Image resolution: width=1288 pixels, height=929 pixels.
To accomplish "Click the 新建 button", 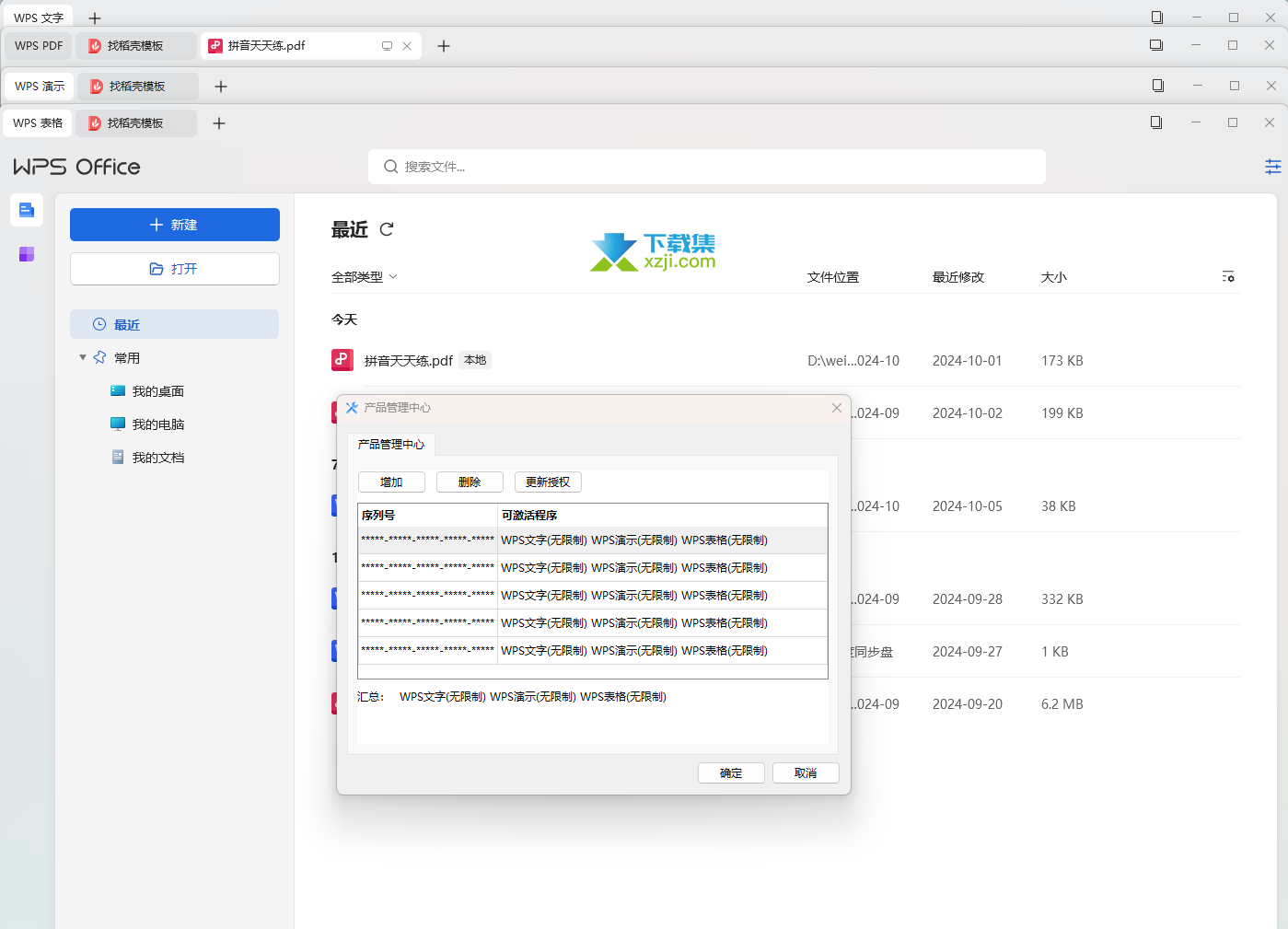I will pyautogui.click(x=175, y=225).
